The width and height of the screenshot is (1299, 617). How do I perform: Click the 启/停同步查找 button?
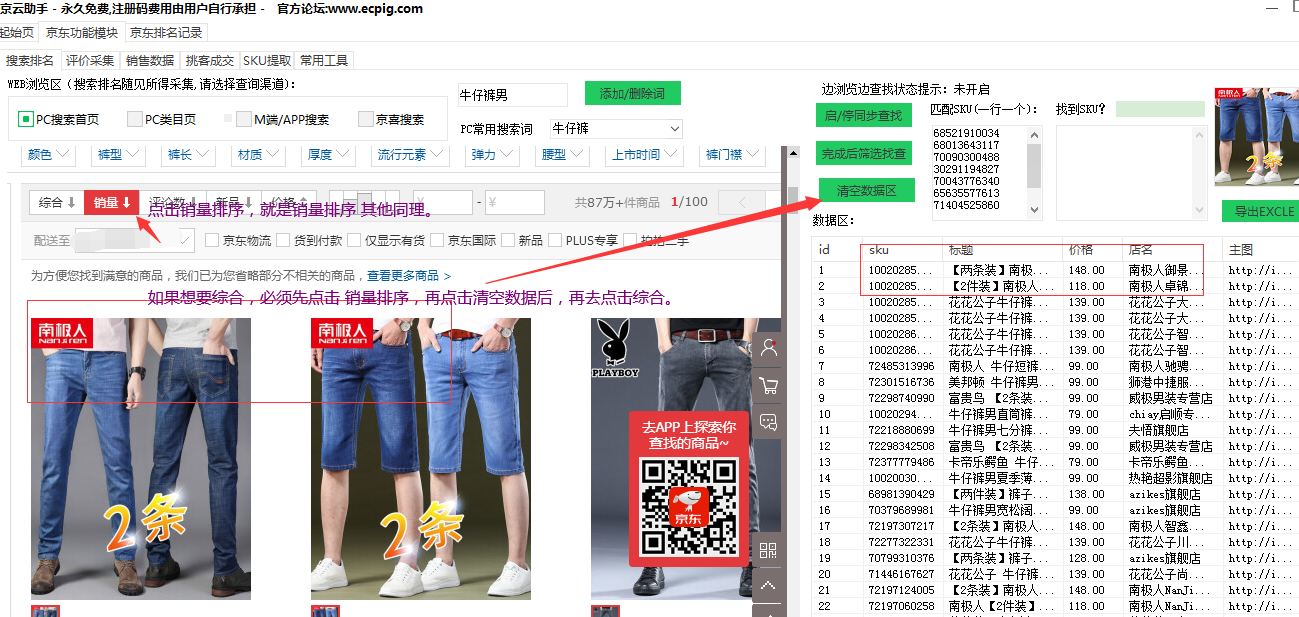[862, 116]
